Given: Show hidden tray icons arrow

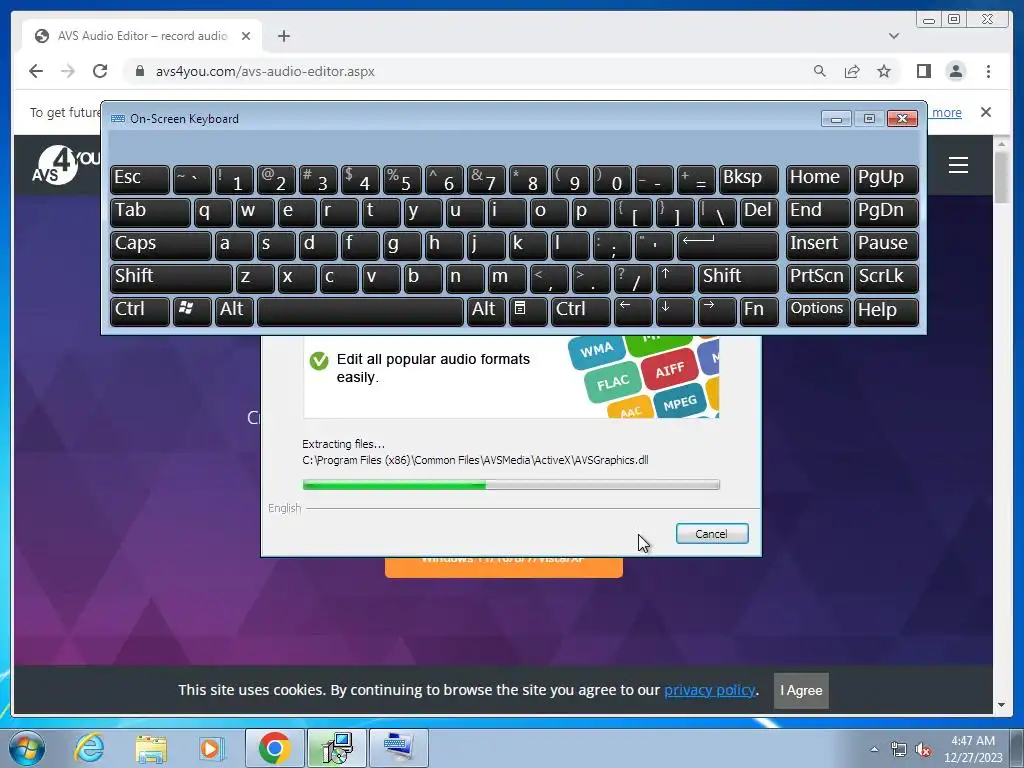Looking at the screenshot, I should coord(874,749).
